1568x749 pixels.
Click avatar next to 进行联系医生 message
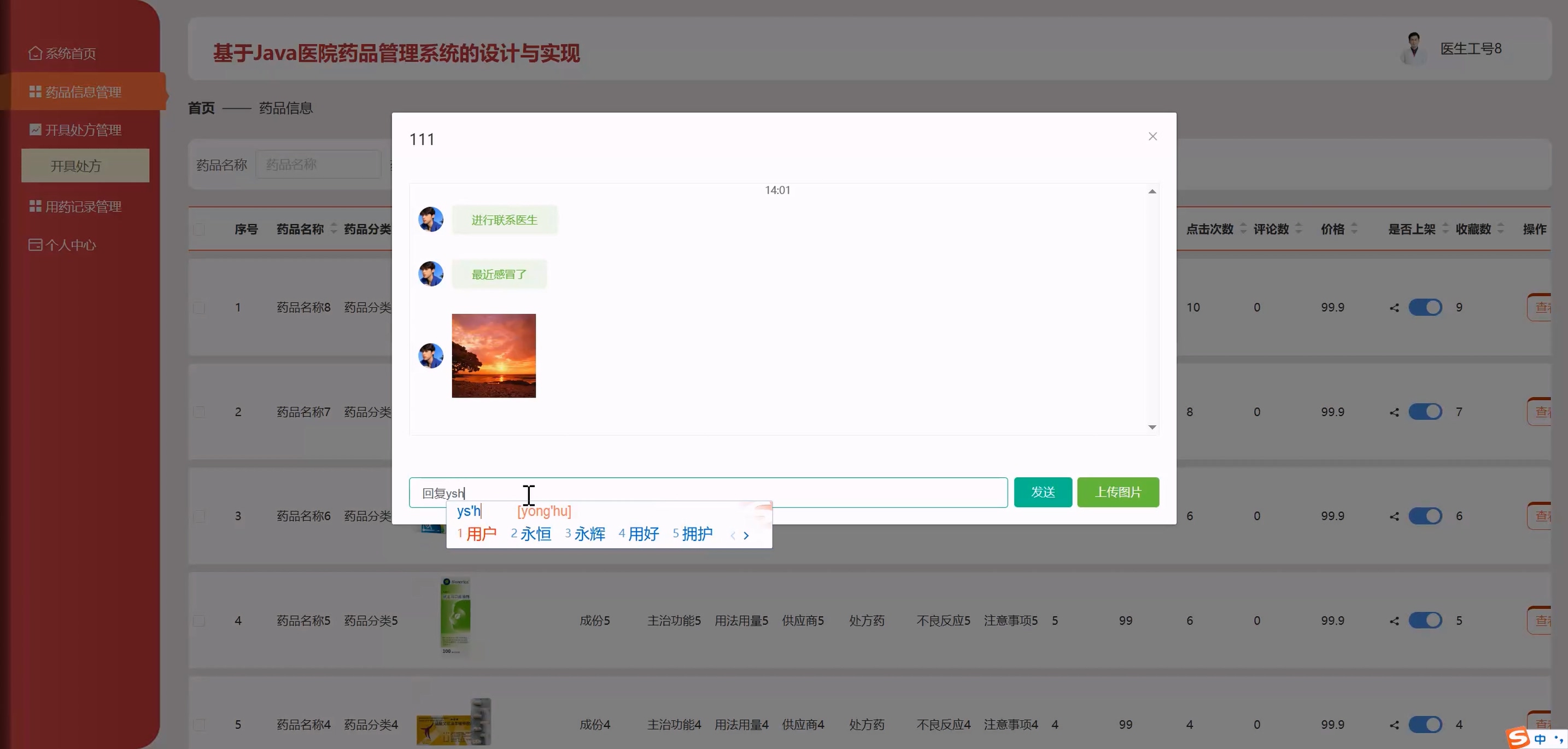point(431,220)
